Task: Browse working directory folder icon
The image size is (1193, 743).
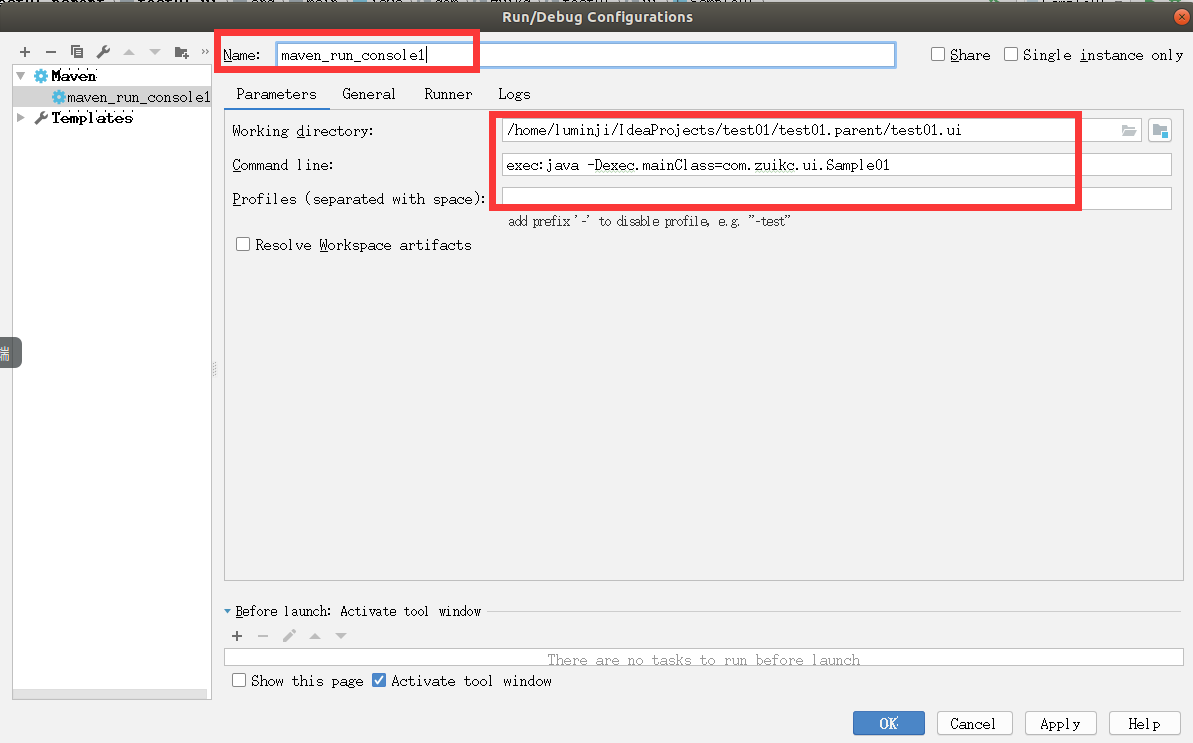Action: click(1129, 131)
